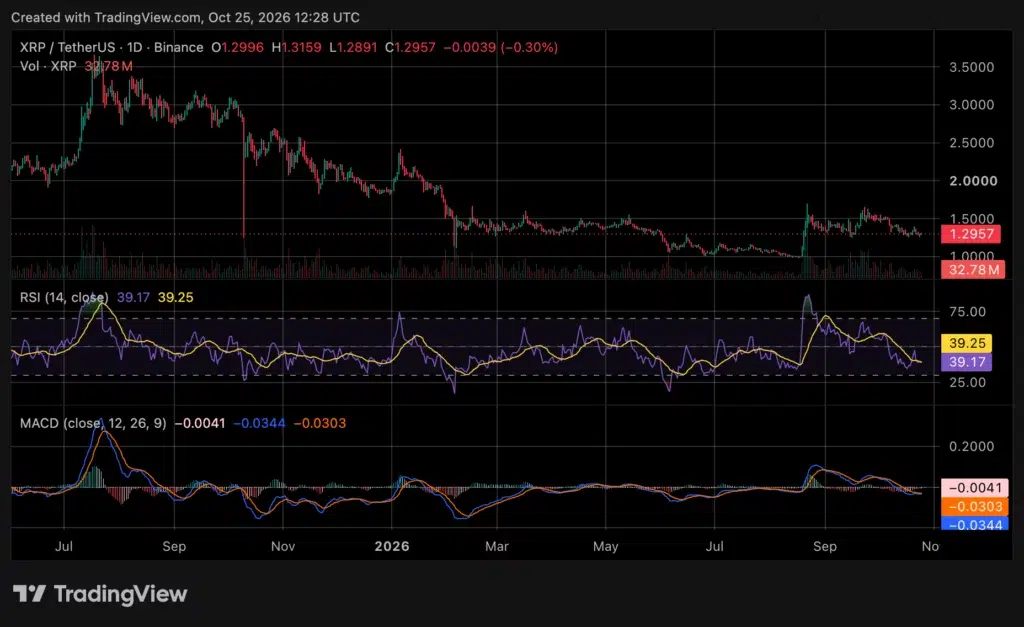Viewport: 1024px width, 627px height.
Task: Click the MACD axis tag −0.0041
Action: [975, 487]
